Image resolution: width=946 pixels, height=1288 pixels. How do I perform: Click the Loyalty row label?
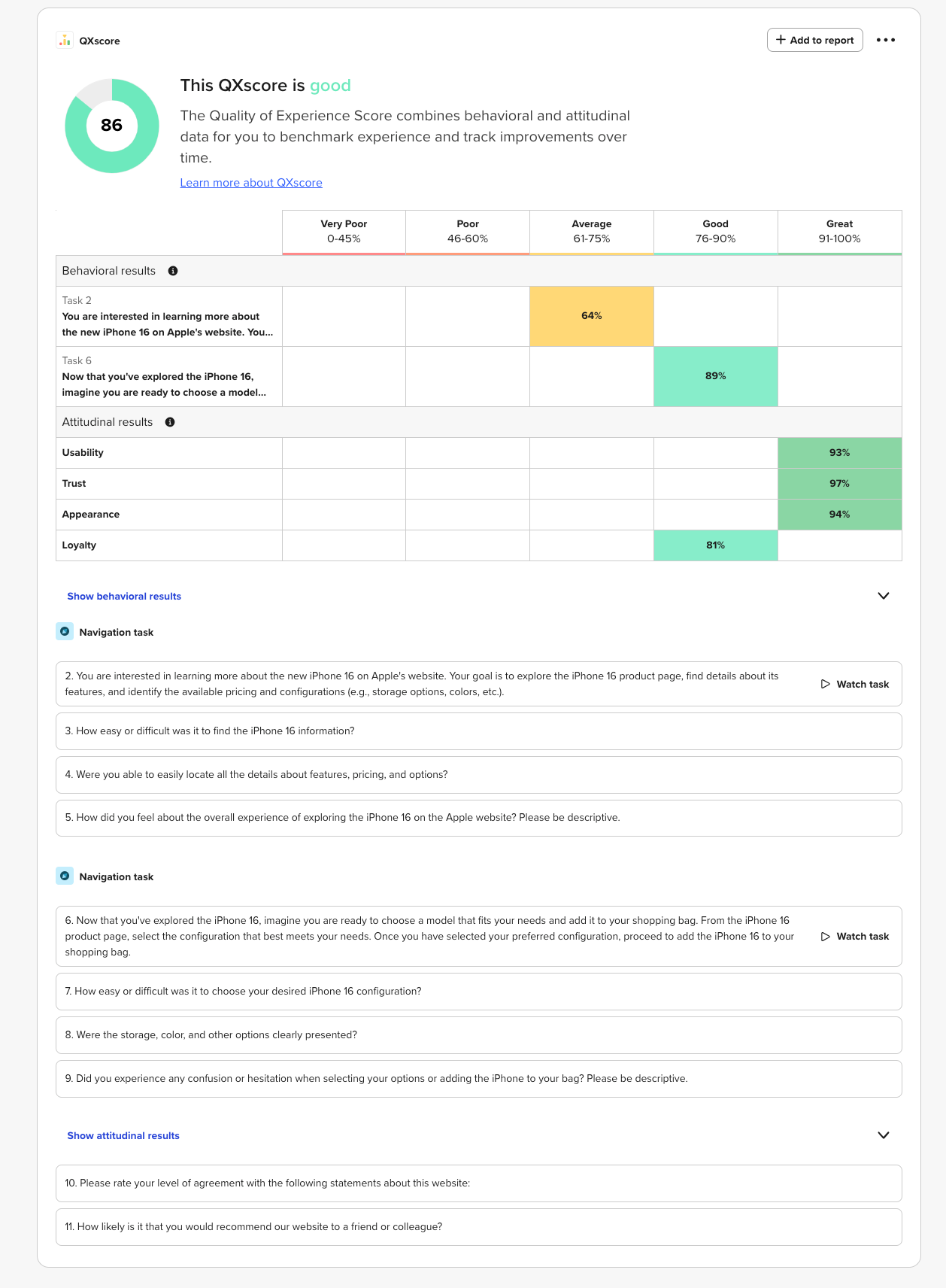[x=79, y=545]
